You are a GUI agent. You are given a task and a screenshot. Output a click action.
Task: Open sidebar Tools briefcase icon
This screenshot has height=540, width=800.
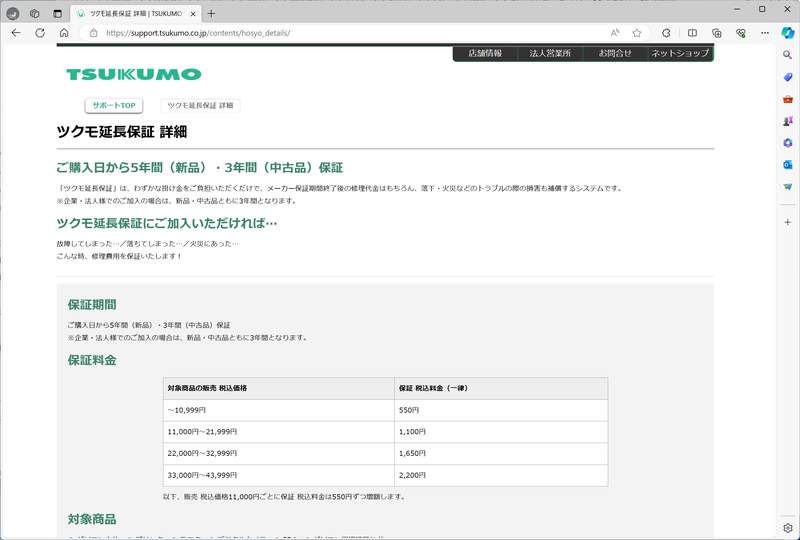[x=788, y=99]
